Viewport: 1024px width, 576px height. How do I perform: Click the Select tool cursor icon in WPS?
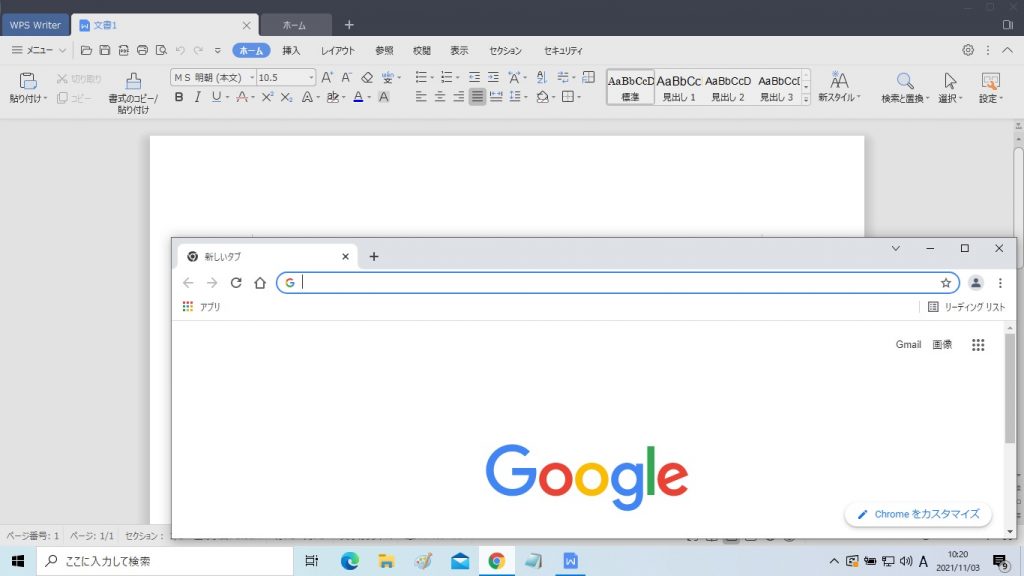[950, 81]
